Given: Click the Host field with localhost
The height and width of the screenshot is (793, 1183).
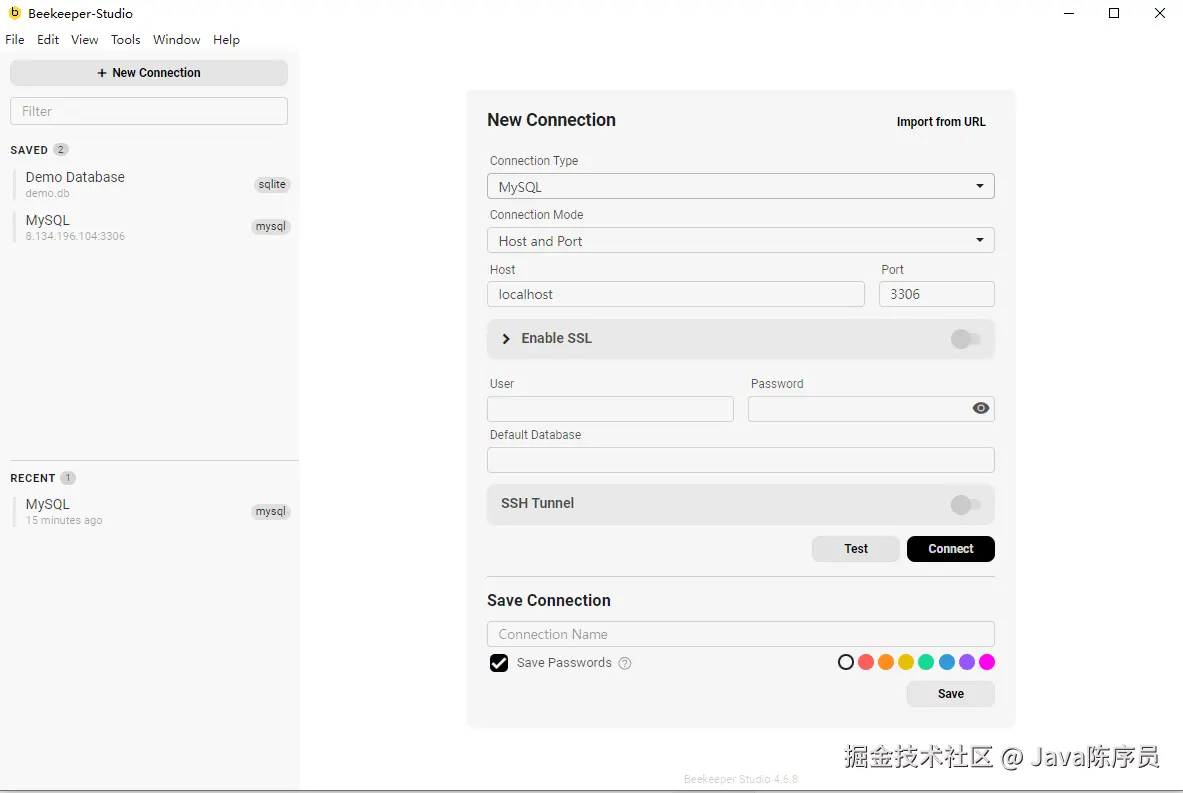Looking at the screenshot, I should [675, 294].
